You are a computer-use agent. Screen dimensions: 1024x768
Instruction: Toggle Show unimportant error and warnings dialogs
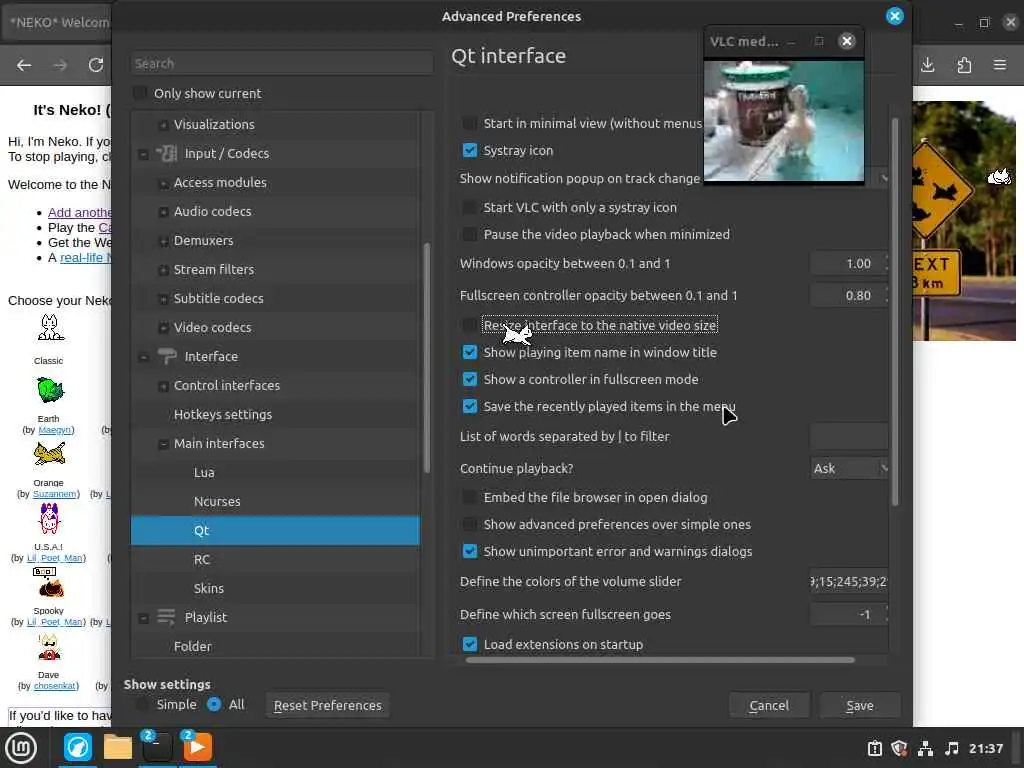point(470,551)
